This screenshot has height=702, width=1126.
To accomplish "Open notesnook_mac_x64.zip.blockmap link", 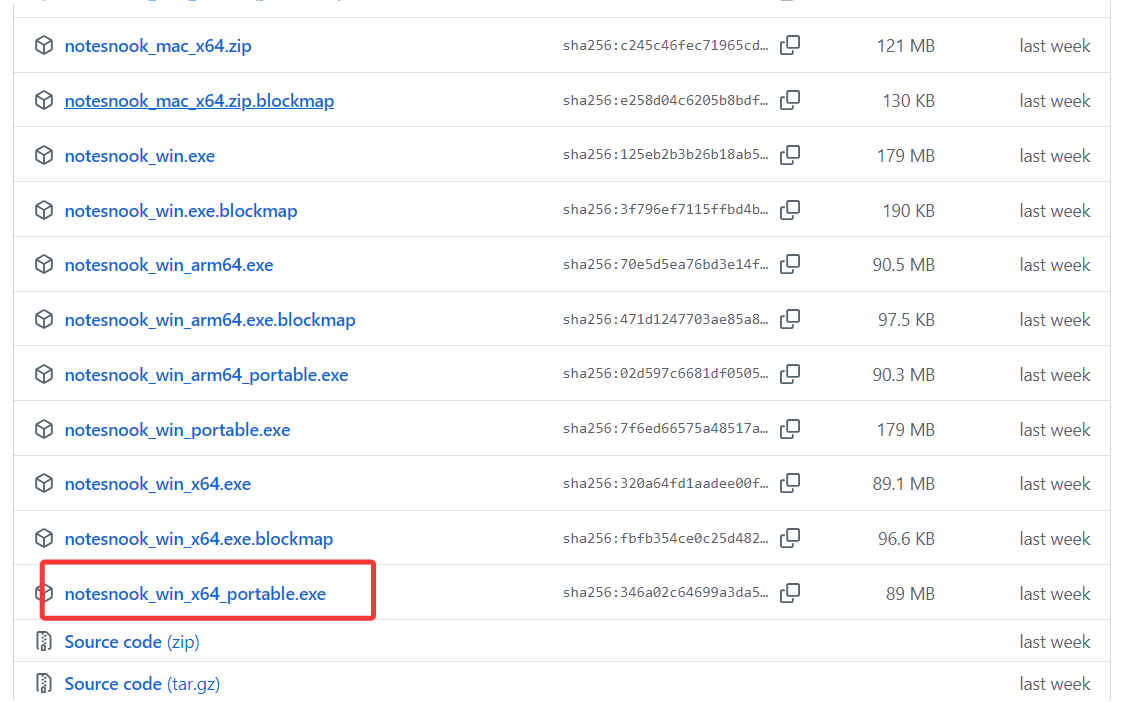I will (199, 101).
